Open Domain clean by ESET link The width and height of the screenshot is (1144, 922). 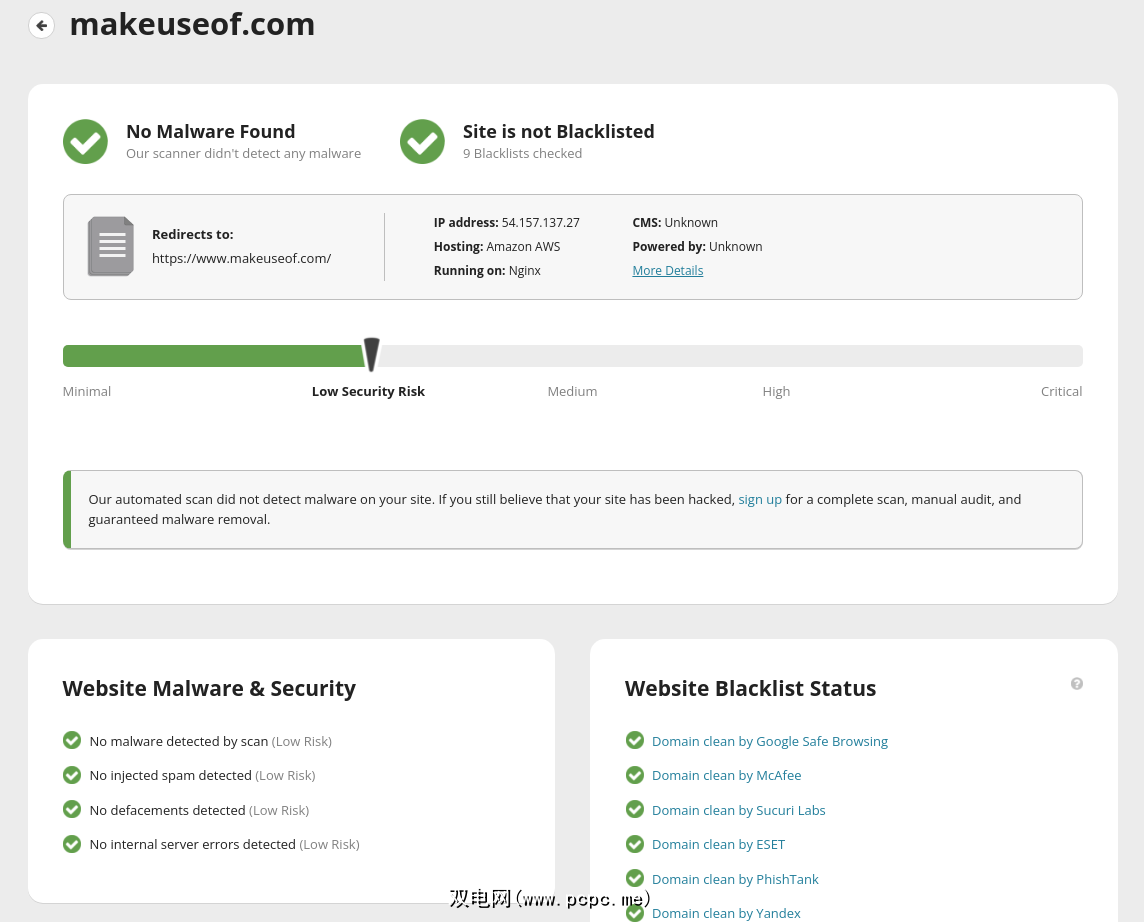[718, 844]
